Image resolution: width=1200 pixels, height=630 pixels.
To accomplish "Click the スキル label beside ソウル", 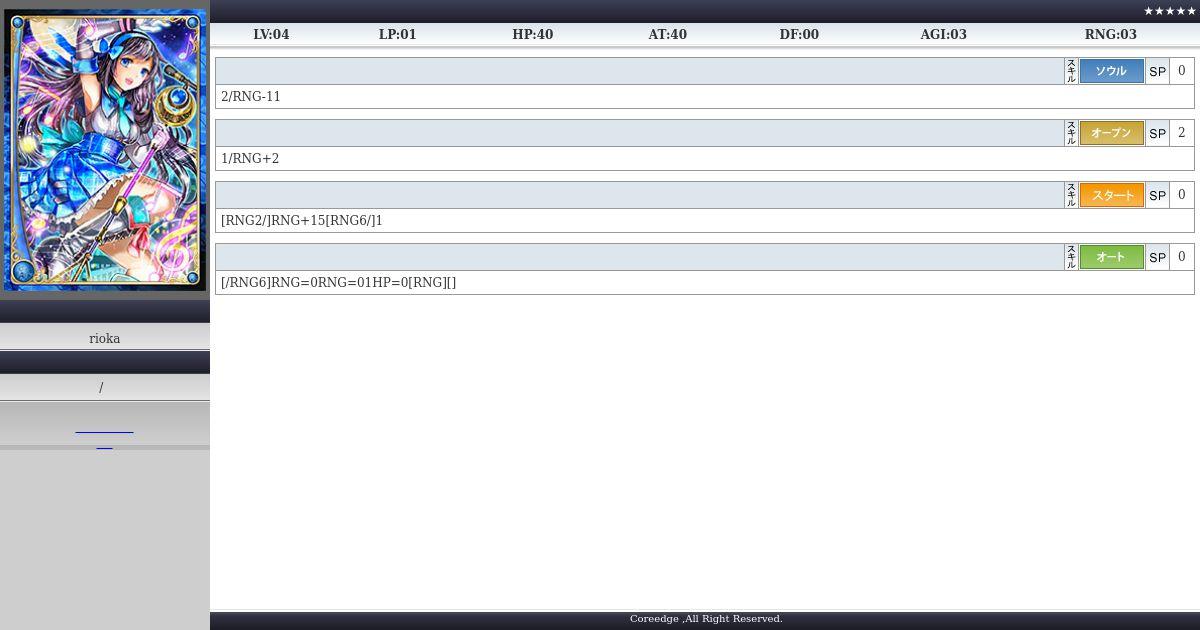I will 1071,71.
